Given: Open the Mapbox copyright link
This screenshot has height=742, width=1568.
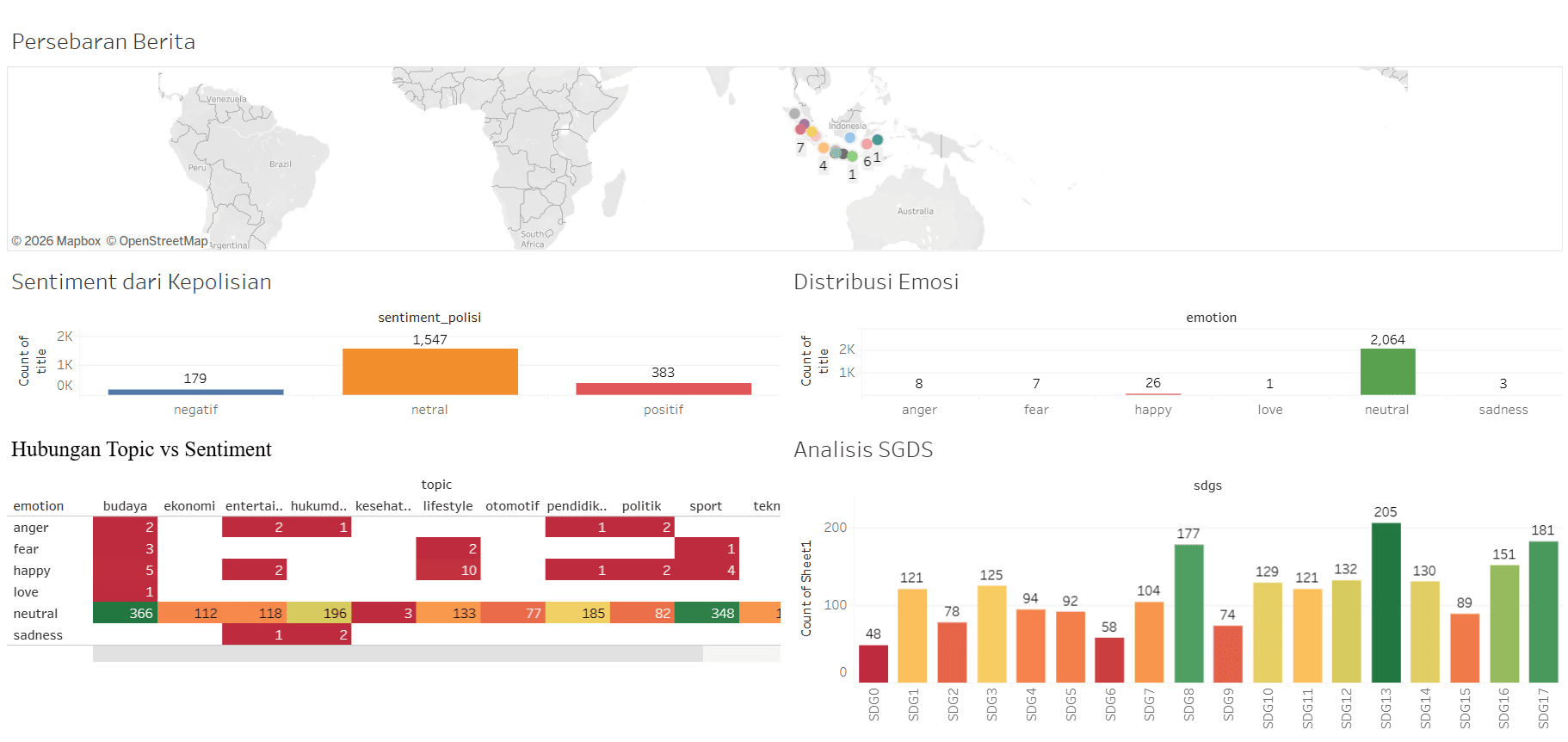Looking at the screenshot, I should [56, 241].
